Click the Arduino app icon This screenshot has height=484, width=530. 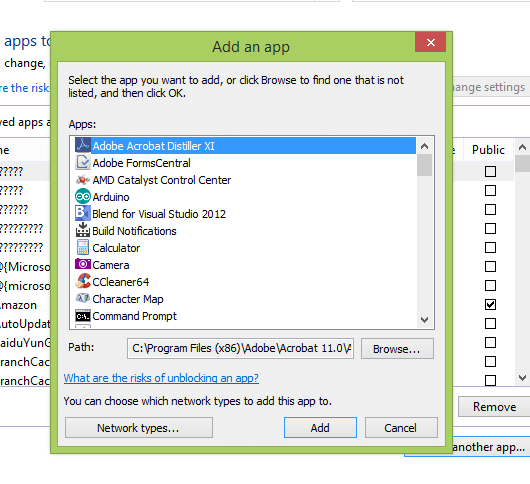coord(83,197)
